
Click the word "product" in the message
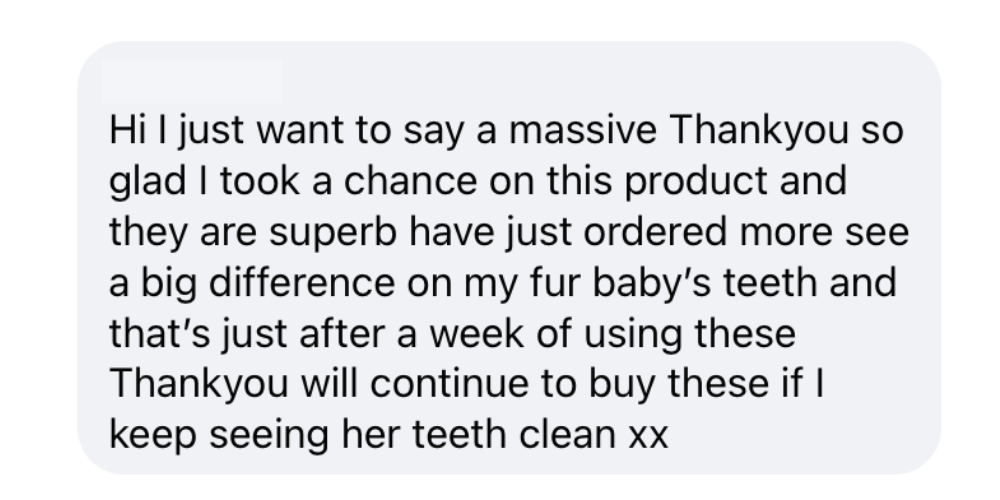(696, 183)
